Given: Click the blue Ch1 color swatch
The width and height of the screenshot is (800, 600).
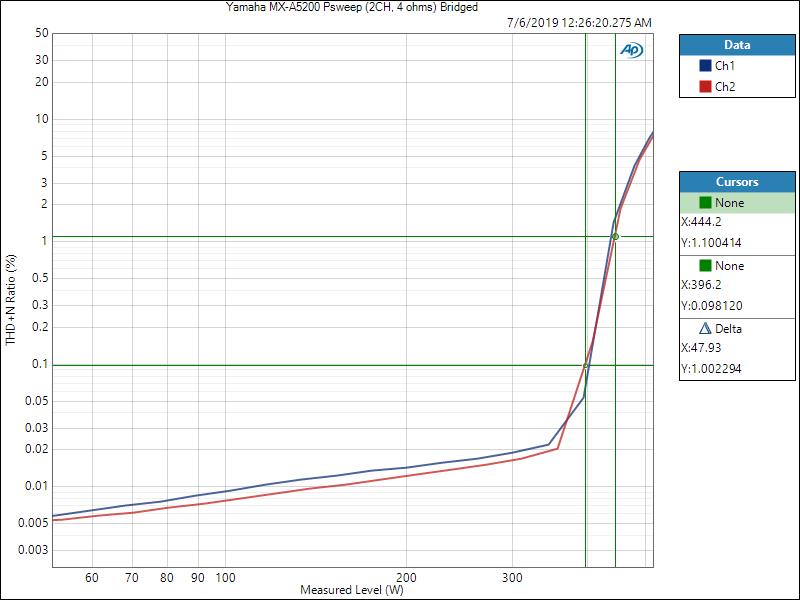Looking at the screenshot, I should click(x=705, y=66).
